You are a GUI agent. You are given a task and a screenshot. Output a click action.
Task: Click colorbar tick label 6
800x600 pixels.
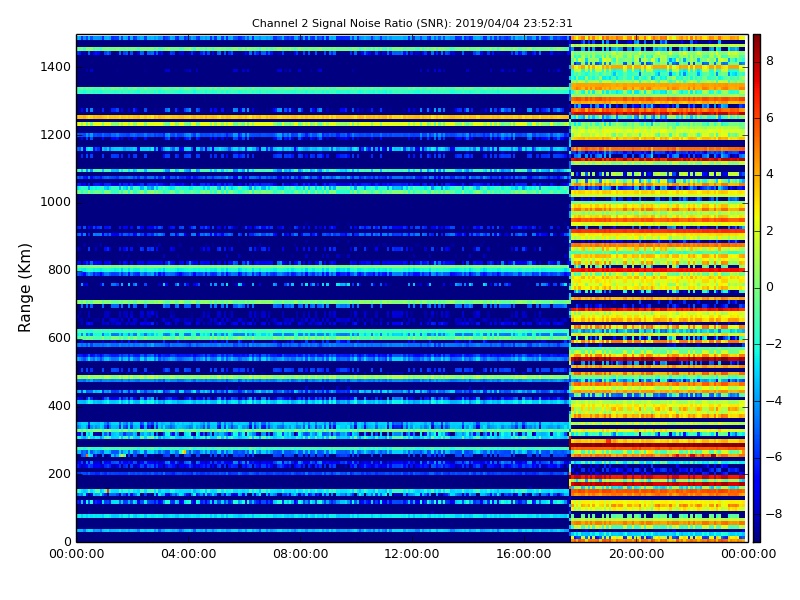770,118
